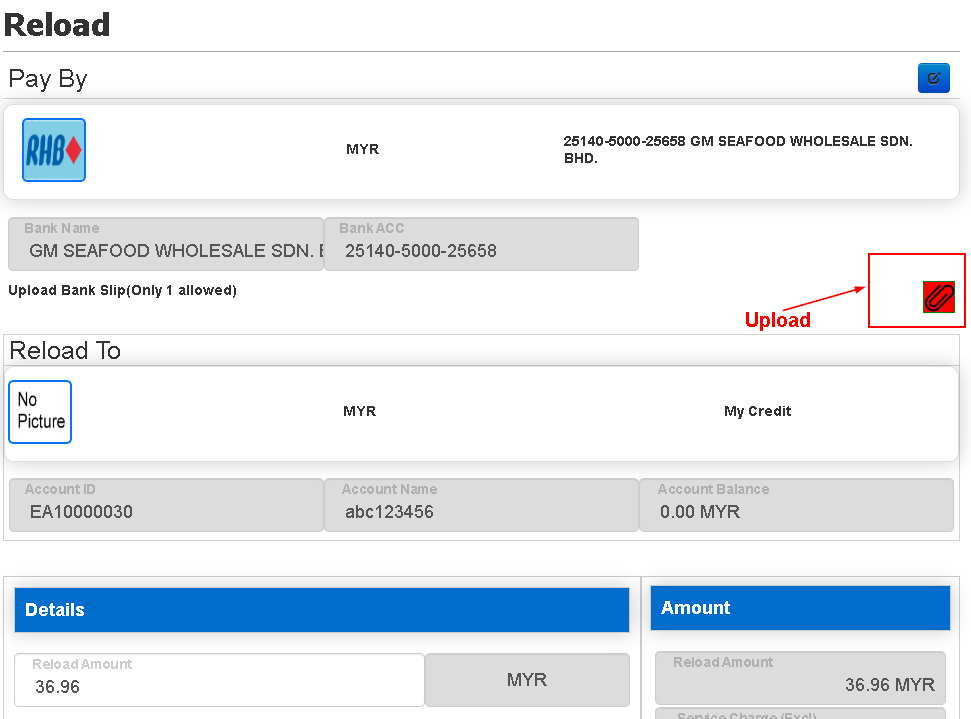
Task: Click MYR in the RHB bank row
Action: 362,149
